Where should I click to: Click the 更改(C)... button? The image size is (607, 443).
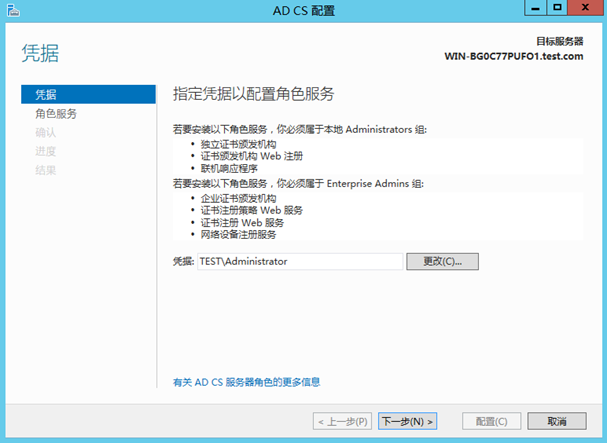[x=442, y=261]
